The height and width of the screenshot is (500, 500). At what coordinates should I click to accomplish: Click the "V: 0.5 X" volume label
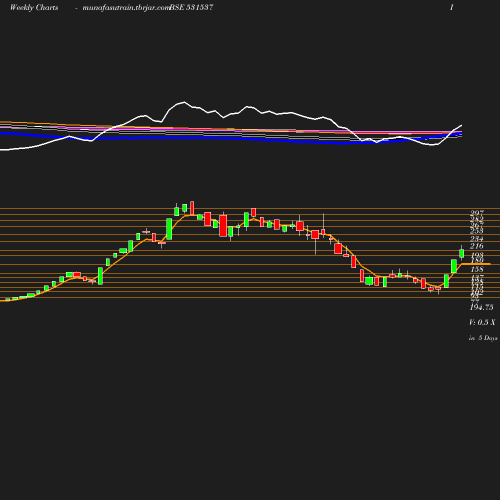pyautogui.click(x=482, y=322)
